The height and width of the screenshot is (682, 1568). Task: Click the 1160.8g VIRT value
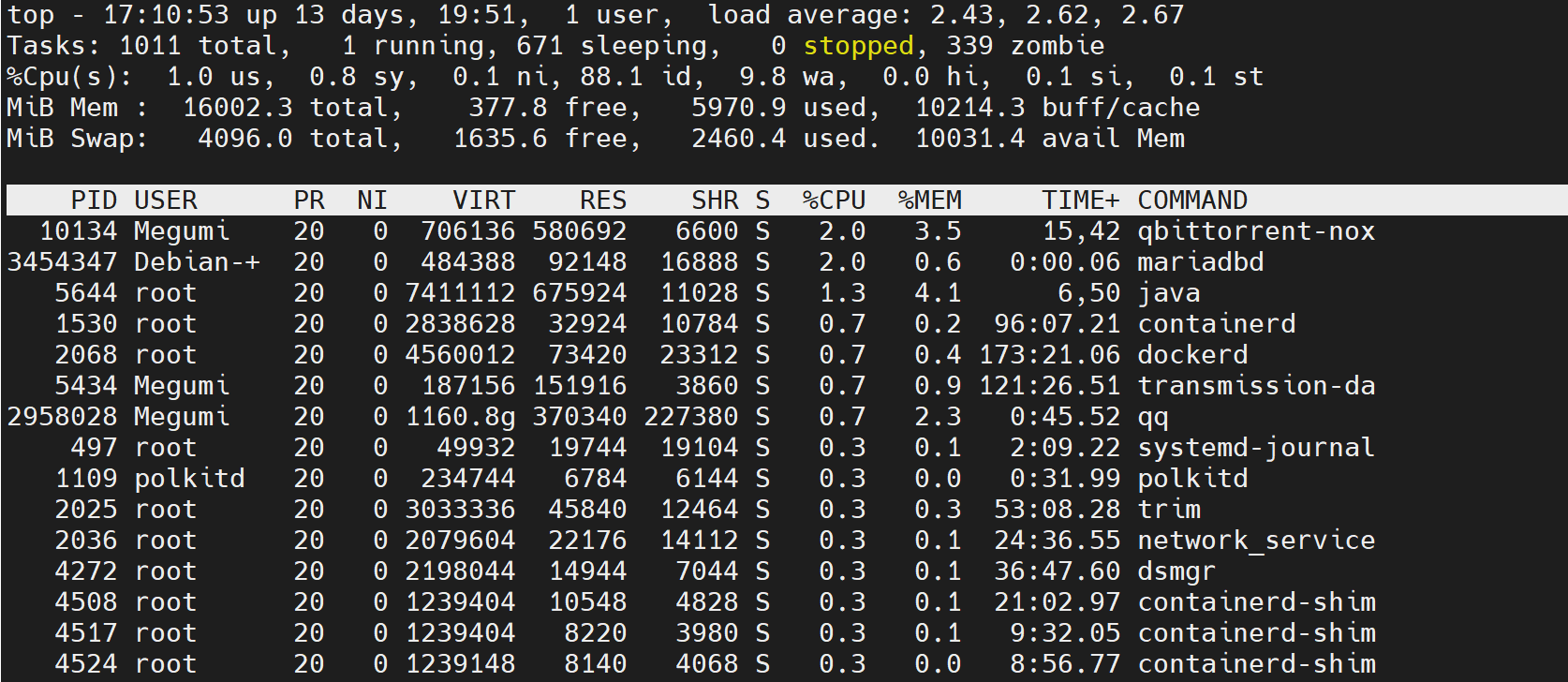(460, 417)
